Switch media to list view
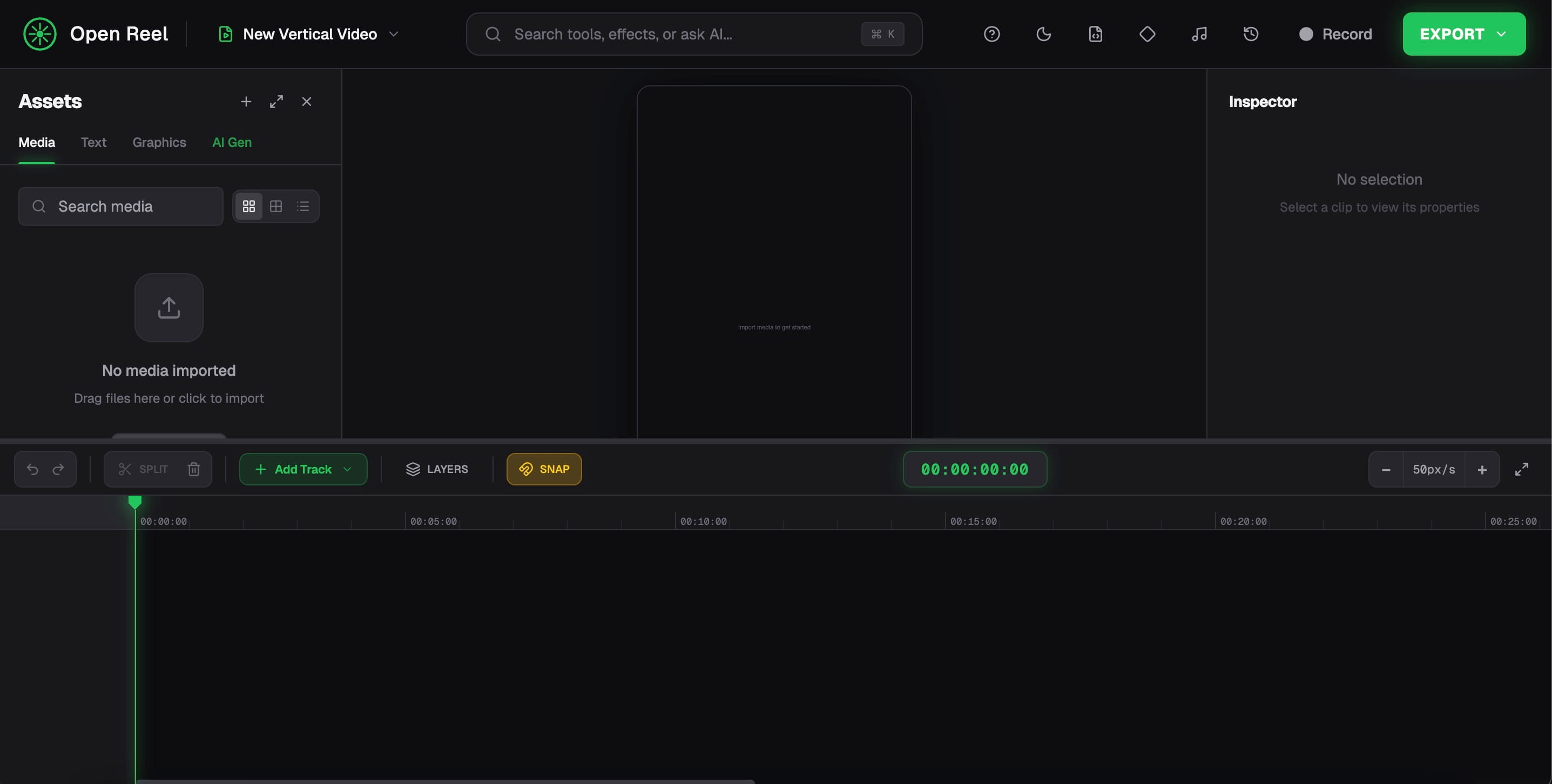This screenshot has height=784, width=1552. [x=303, y=207]
